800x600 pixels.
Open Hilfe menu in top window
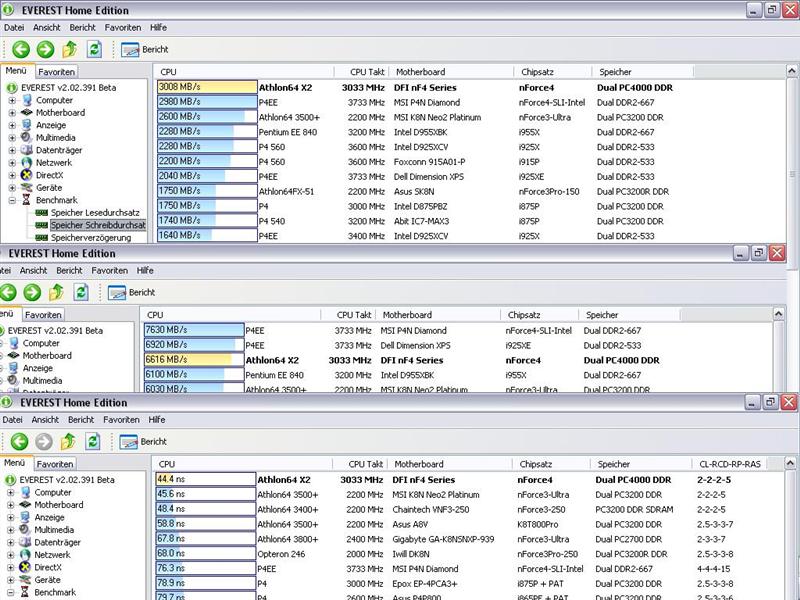158,28
